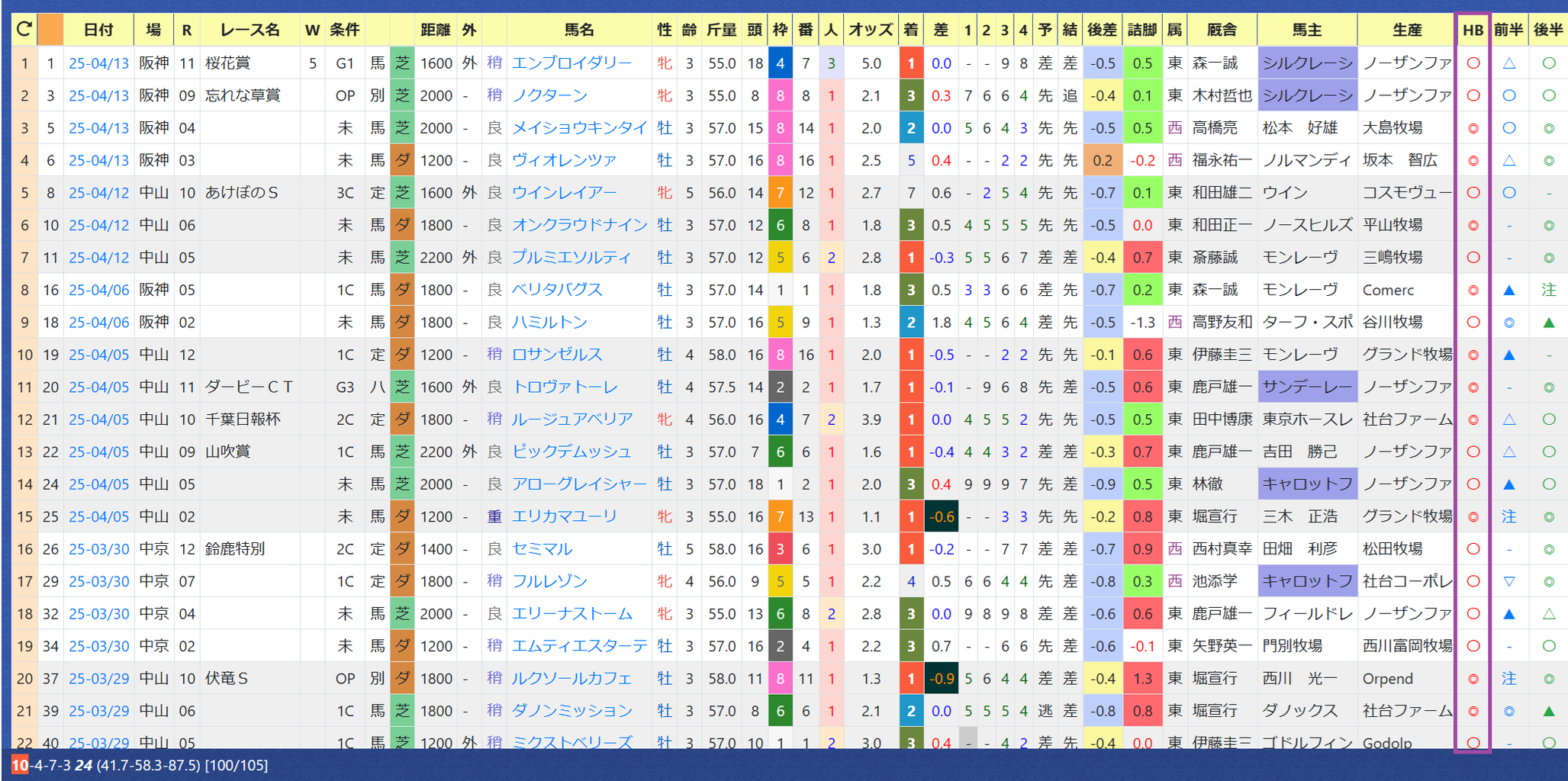
Task: Open the date link in the 伏竜S row
Action: pyautogui.click(x=99, y=679)
